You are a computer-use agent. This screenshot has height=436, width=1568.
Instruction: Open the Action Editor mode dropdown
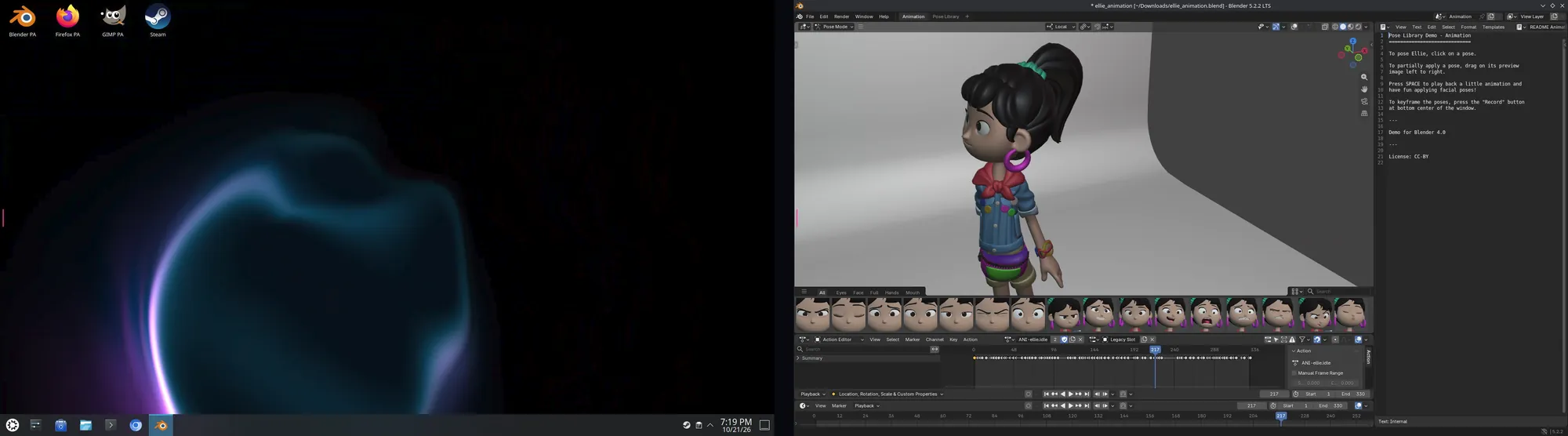coord(839,340)
